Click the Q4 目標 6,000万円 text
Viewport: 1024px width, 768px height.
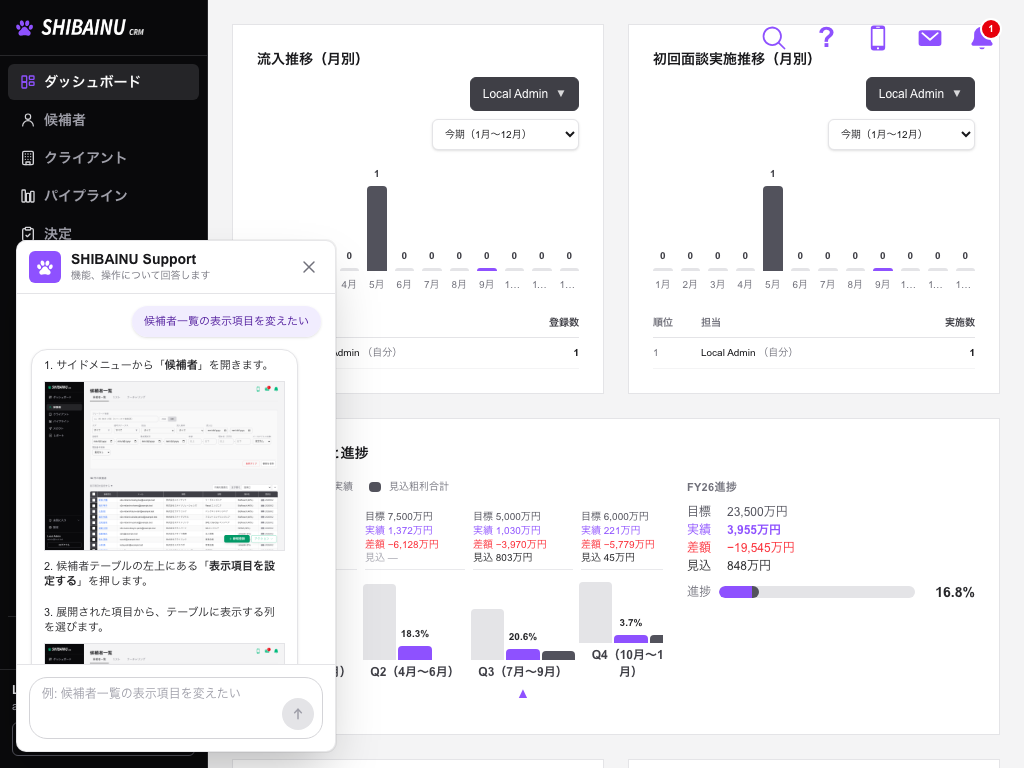[x=615, y=517]
